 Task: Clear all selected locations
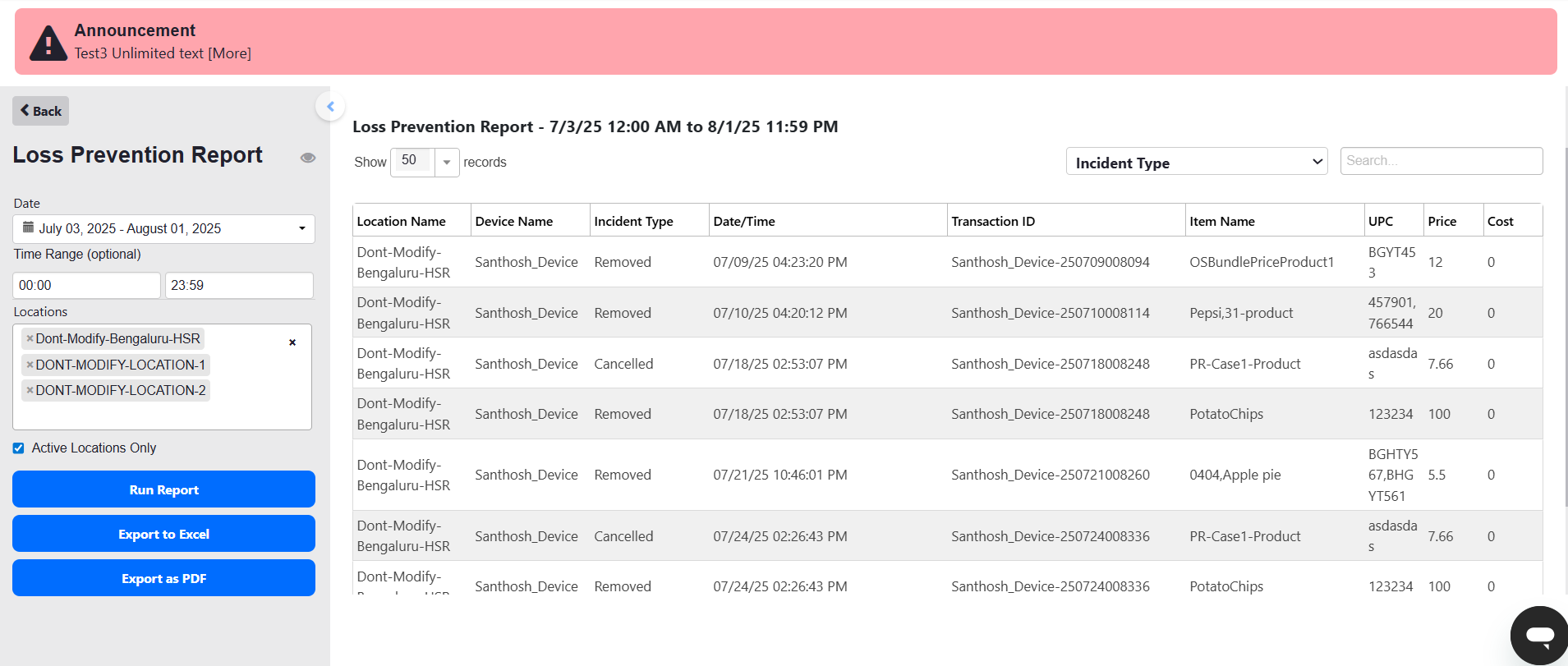pyautogui.click(x=292, y=342)
